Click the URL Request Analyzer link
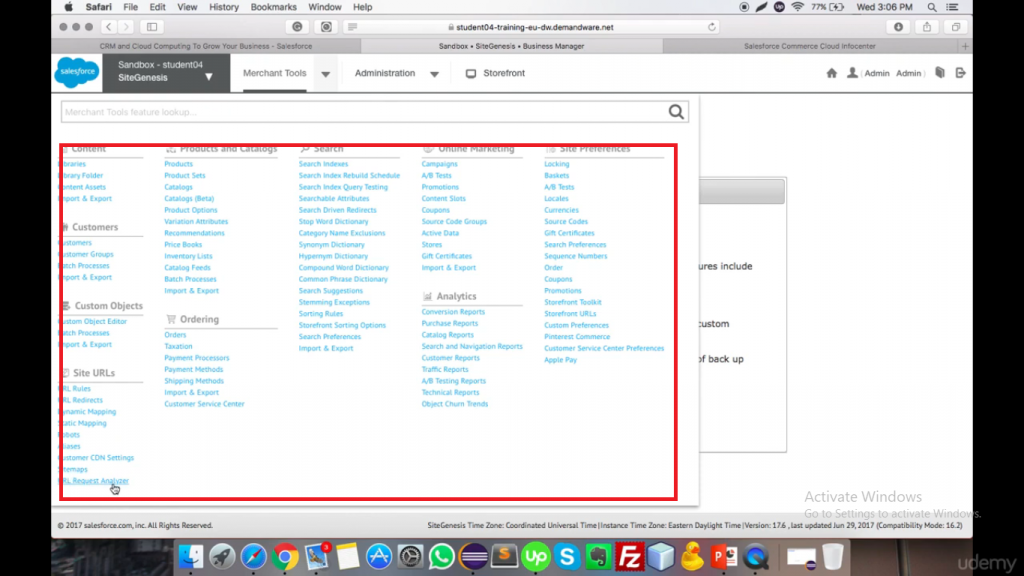Screen dimensions: 1024x576 pos(96,480)
